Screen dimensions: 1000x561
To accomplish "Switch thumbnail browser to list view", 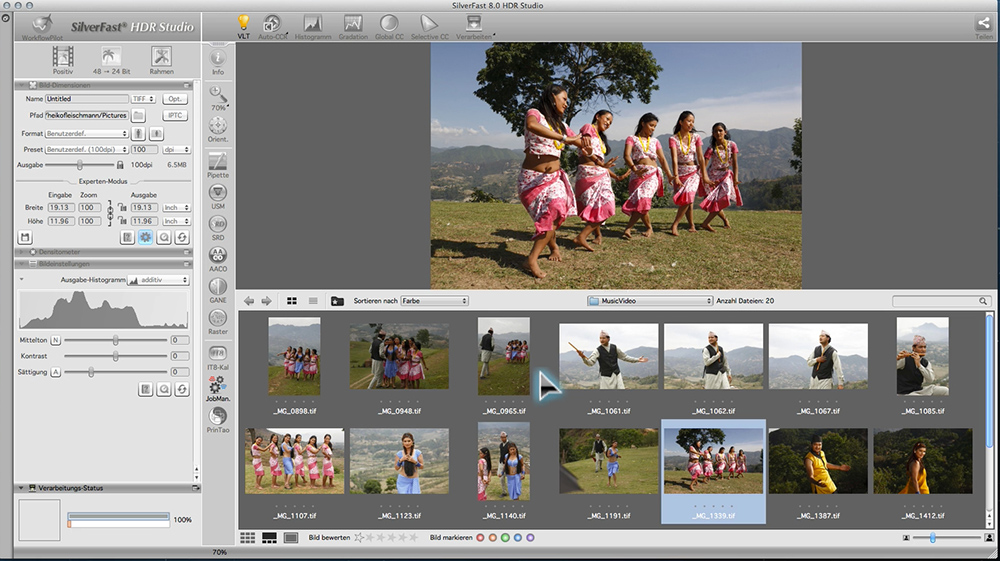I will 313,301.
